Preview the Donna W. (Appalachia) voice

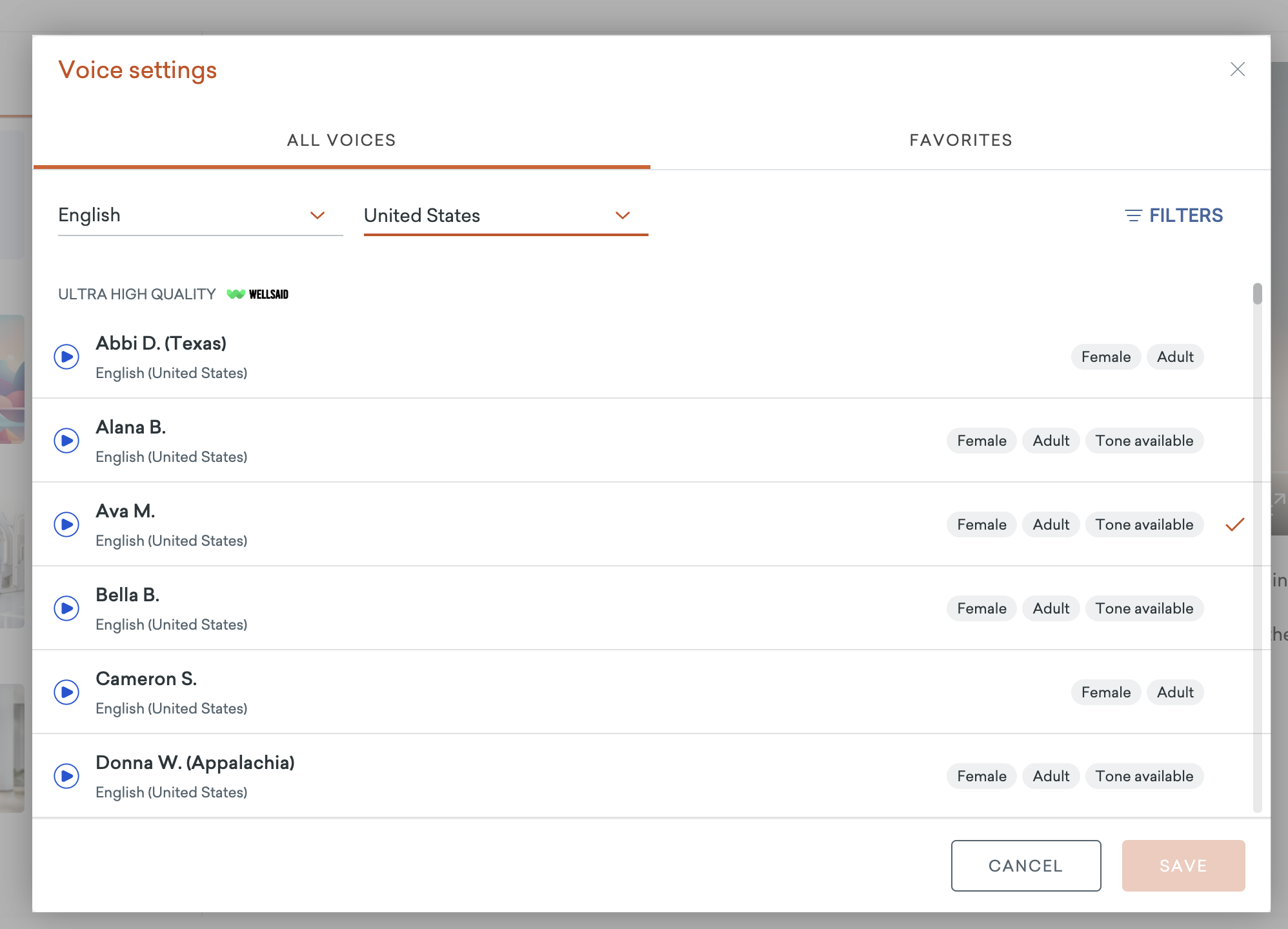tap(66, 776)
